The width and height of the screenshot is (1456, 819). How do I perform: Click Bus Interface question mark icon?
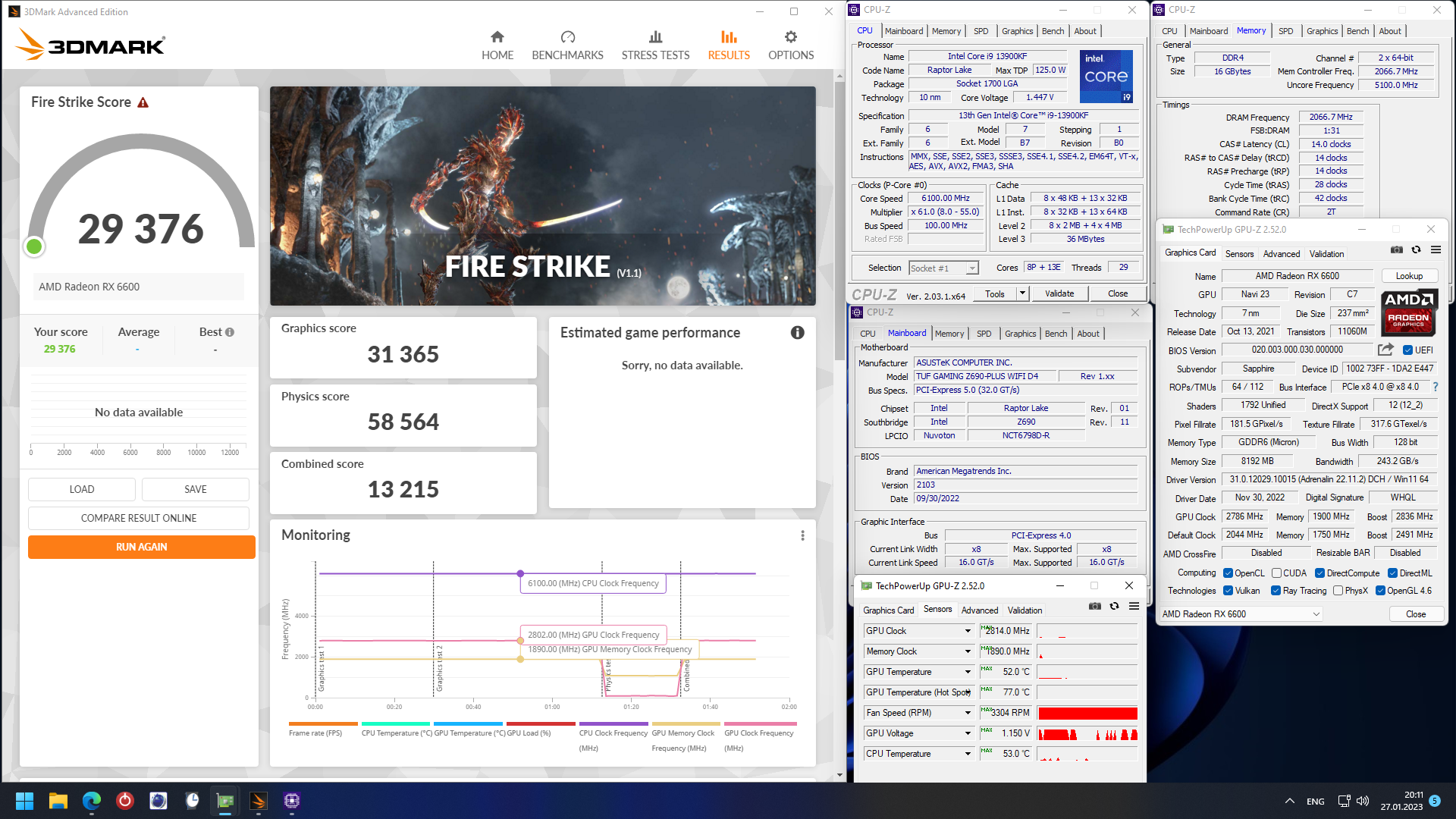(x=1436, y=387)
